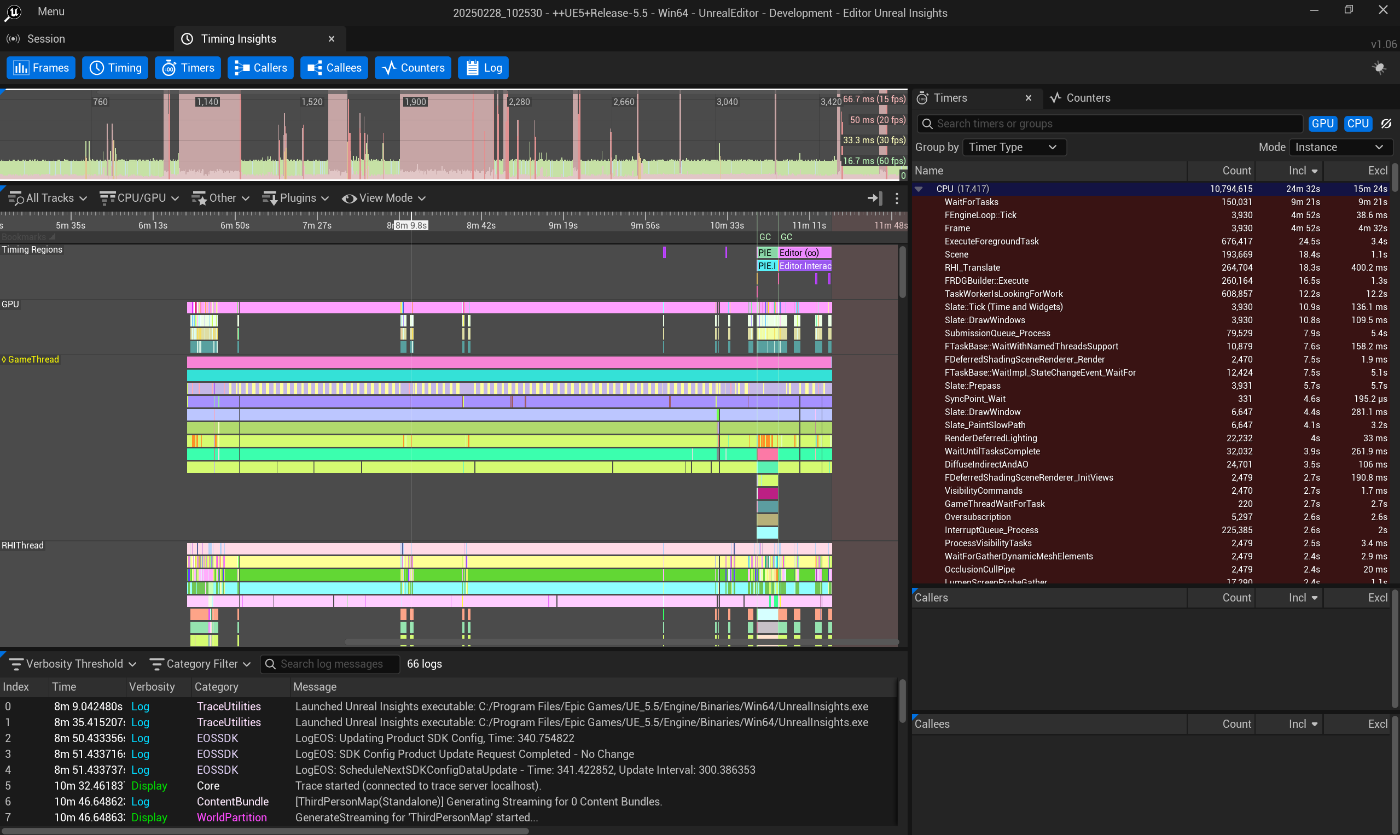Select the GPU track header

[11, 304]
